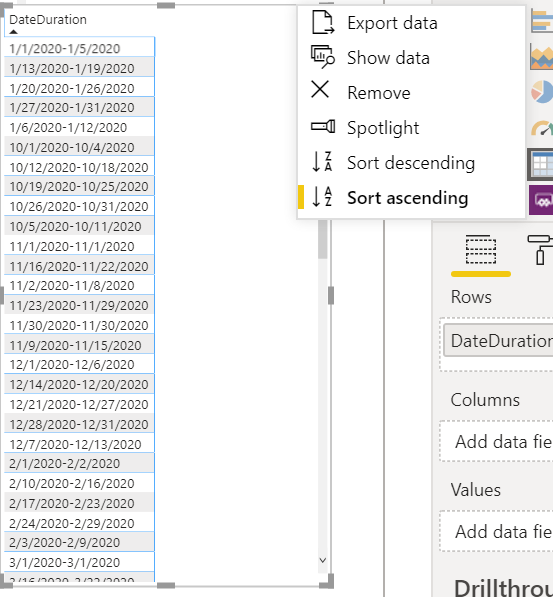
Task: Select the area chart visual
Action: coord(542,57)
